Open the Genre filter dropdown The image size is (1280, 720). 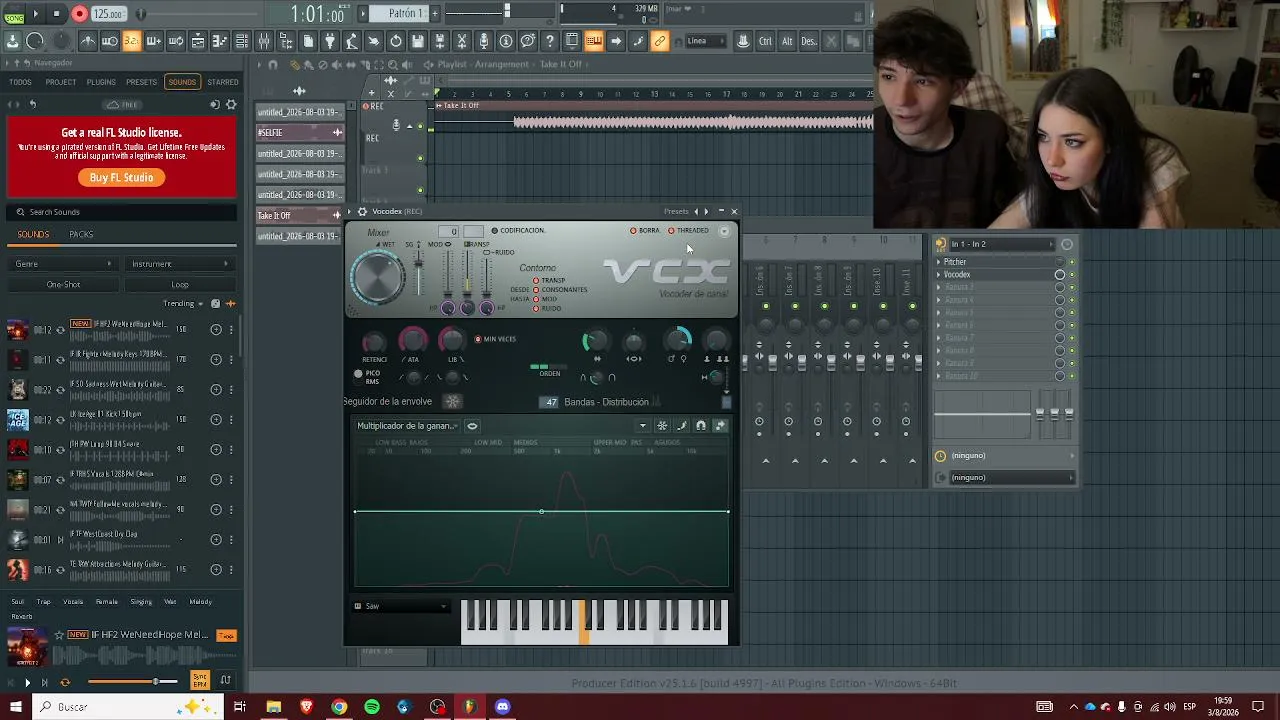63,264
